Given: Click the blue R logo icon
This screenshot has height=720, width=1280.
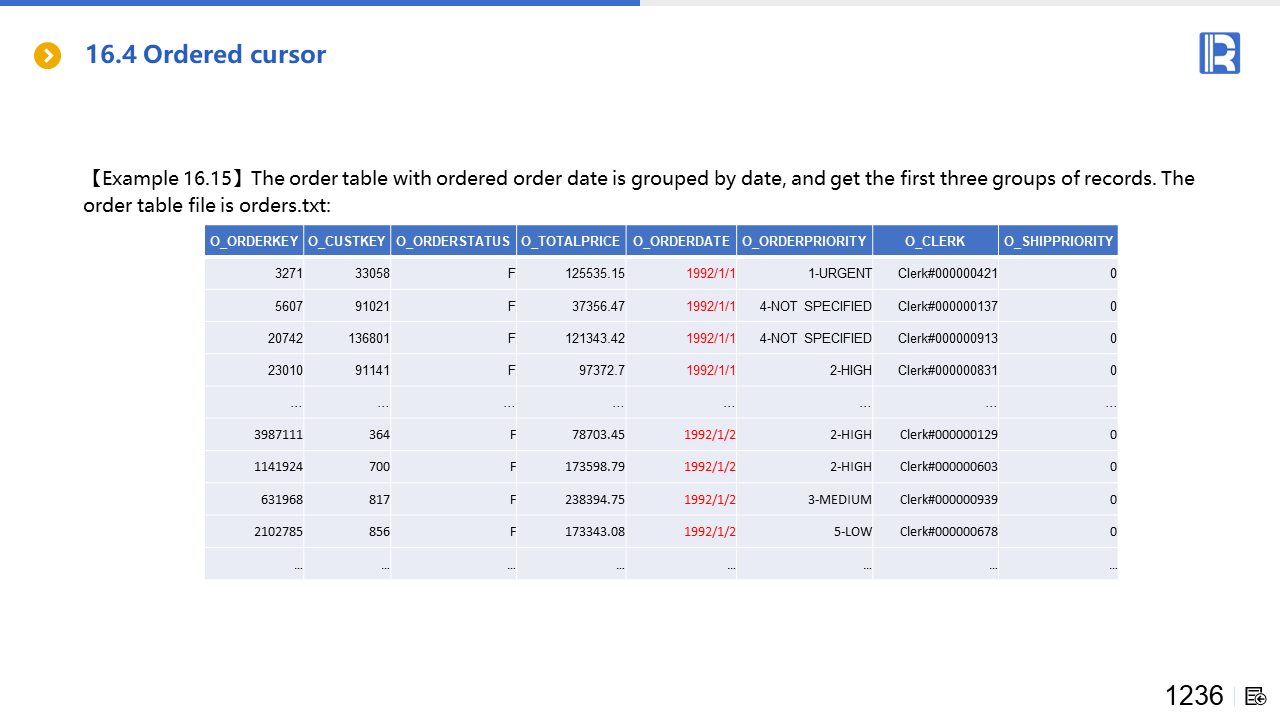Looking at the screenshot, I should point(1219,53).
